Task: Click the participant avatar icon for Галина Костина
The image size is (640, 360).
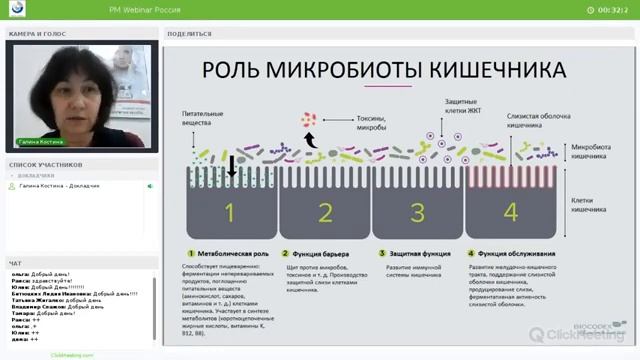Action: [12, 186]
